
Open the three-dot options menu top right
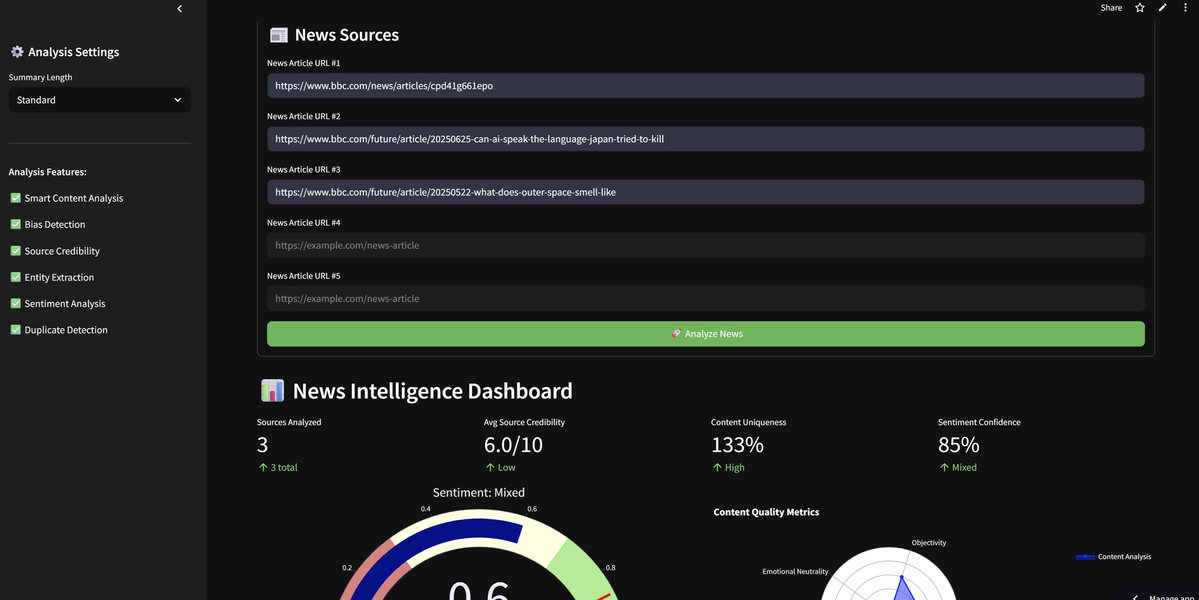point(1185,7)
